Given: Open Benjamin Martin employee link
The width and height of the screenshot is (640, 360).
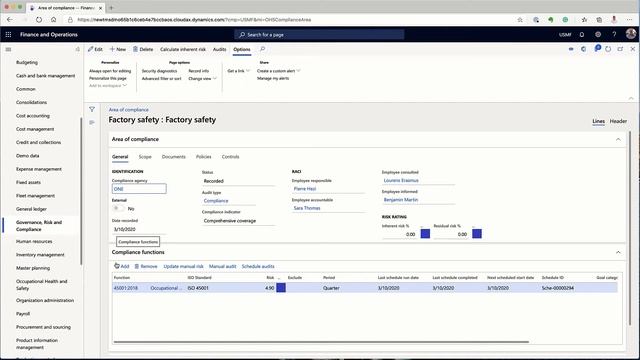Looking at the screenshot, I should (x=401, y=200).
